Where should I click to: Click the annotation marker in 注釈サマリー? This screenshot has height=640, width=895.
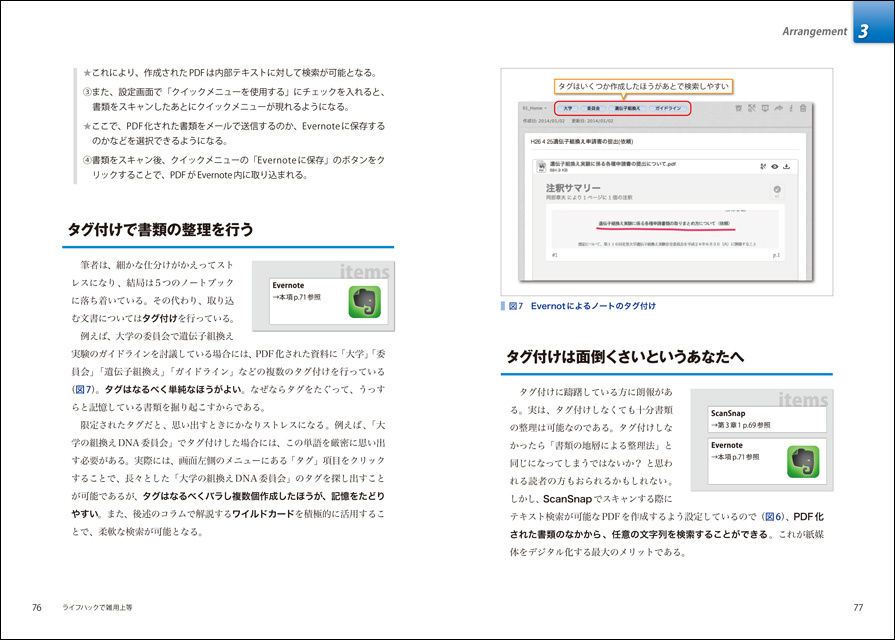pyautogui.click(x=776, y=188)
